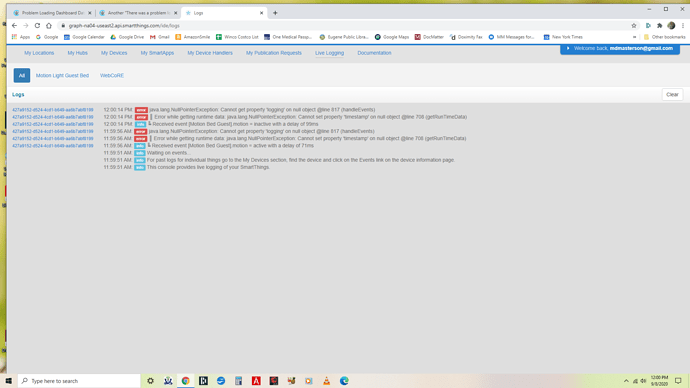Open Microsoft Edge from the taskbar
Screen dimensions: 690x388
[x=344, y=381]
